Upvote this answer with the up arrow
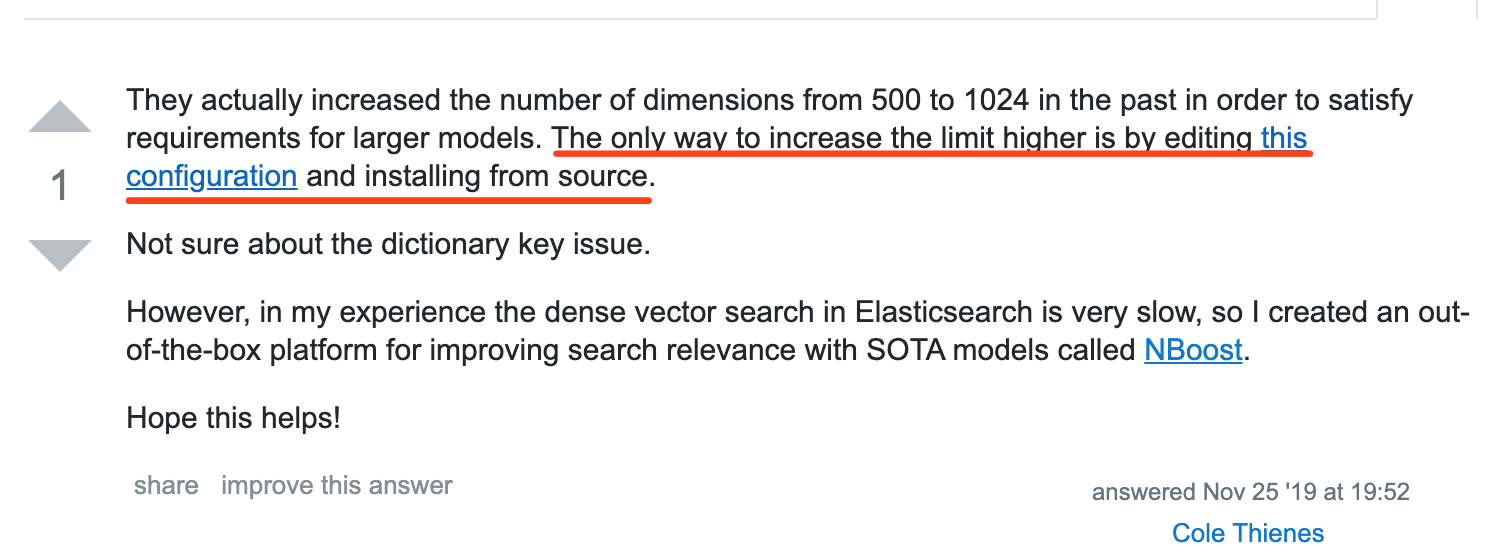1510x546 pixels. (x=60, y=116)
